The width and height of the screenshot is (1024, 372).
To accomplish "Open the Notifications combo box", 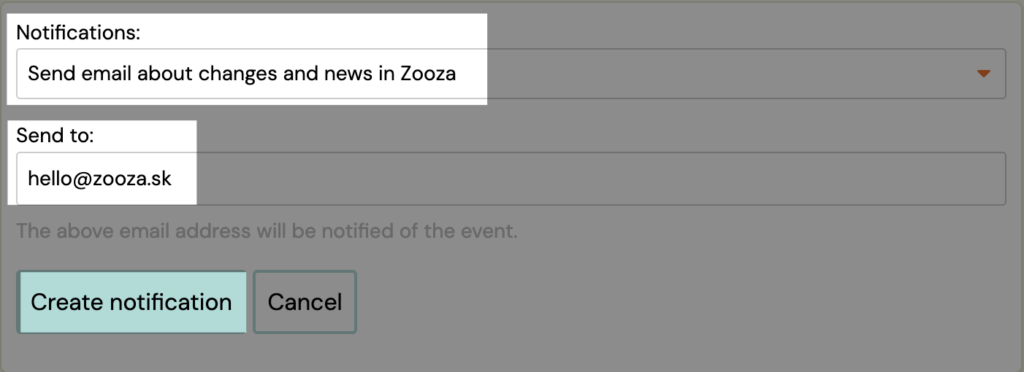I will tap(511, 74).
